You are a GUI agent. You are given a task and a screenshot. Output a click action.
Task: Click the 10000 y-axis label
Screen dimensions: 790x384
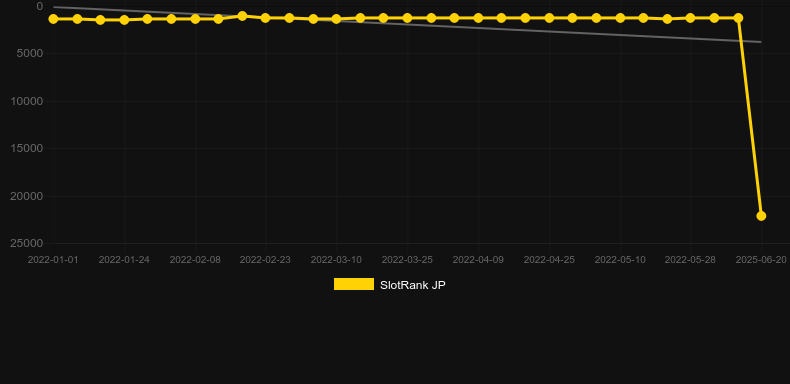[26, 101]
